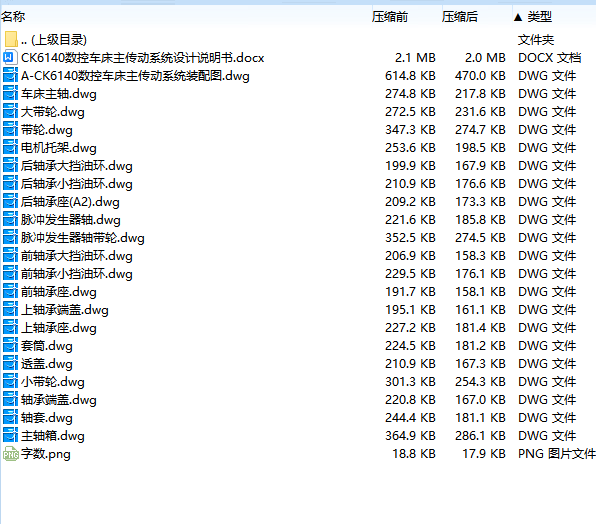Click the DWG icon for 后轴承大挡油环.dwg

tap(10, 166)
